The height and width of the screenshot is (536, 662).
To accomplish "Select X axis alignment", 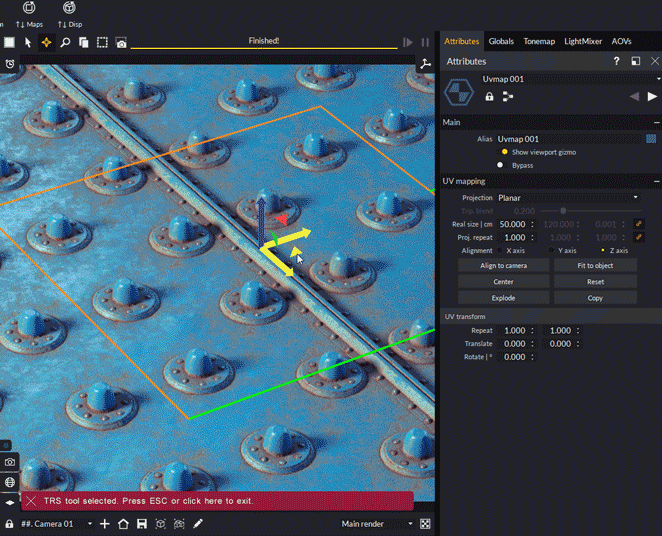I will (501, 251).
